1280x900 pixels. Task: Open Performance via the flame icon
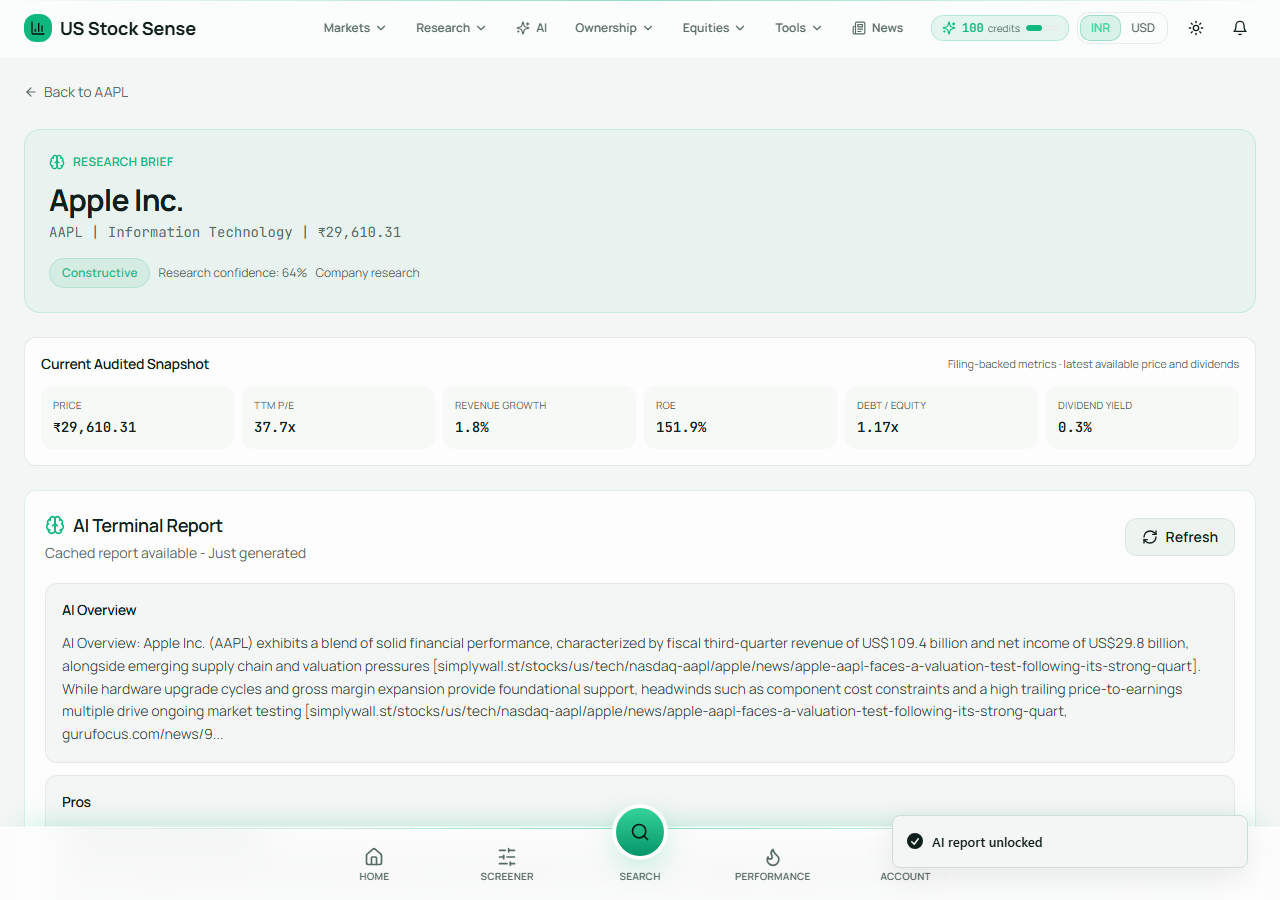click(x=773, y=856)
